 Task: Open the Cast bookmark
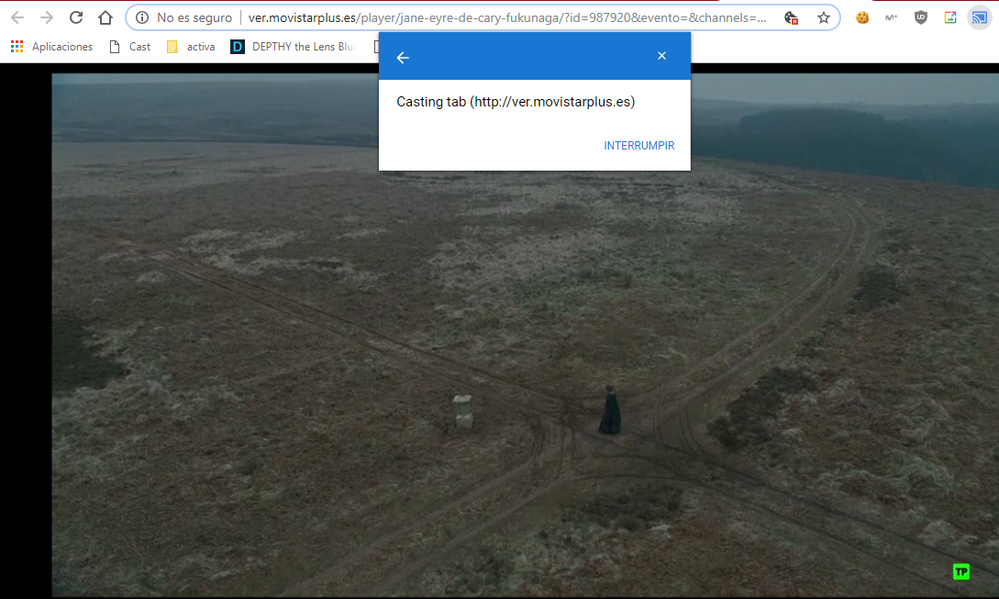pos(130,46)
